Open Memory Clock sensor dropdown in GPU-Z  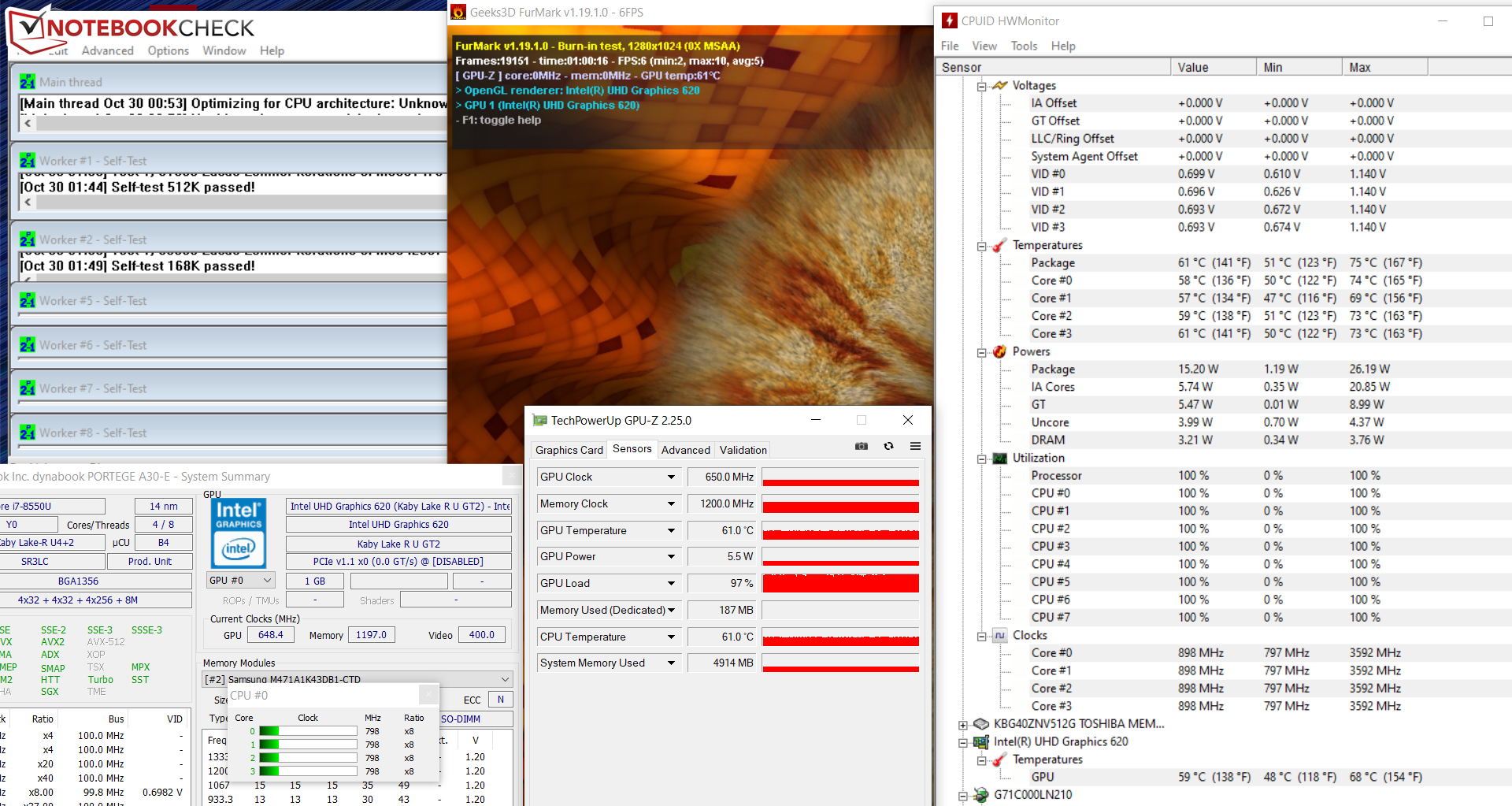(x=671, y=503)
